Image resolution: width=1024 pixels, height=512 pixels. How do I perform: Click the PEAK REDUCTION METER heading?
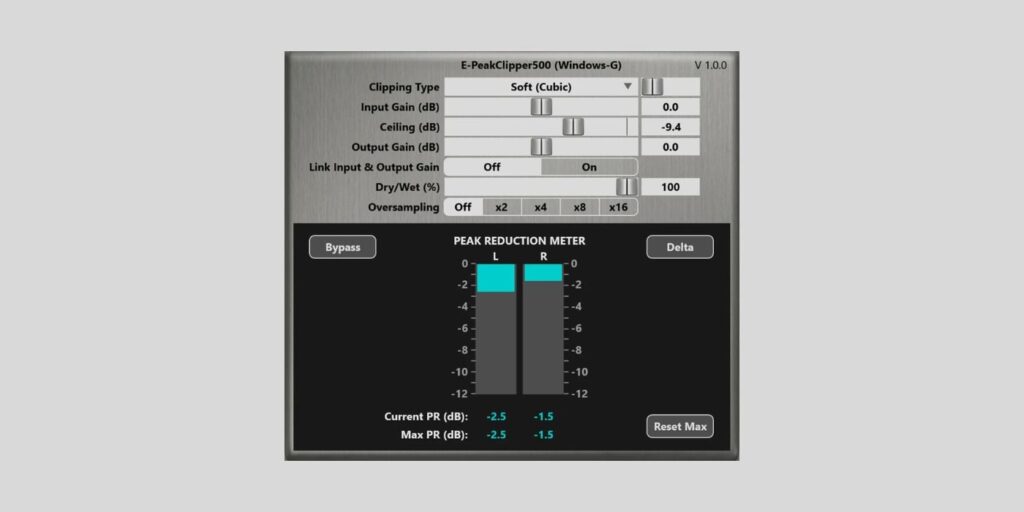519,241
